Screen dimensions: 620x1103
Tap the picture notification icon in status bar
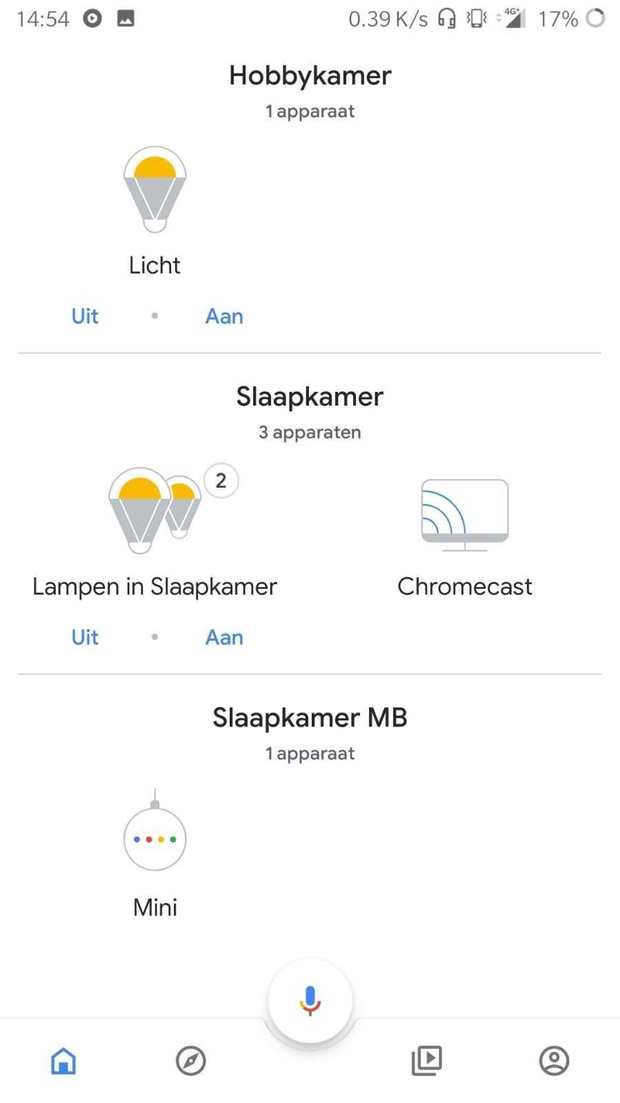click(125, 19)
